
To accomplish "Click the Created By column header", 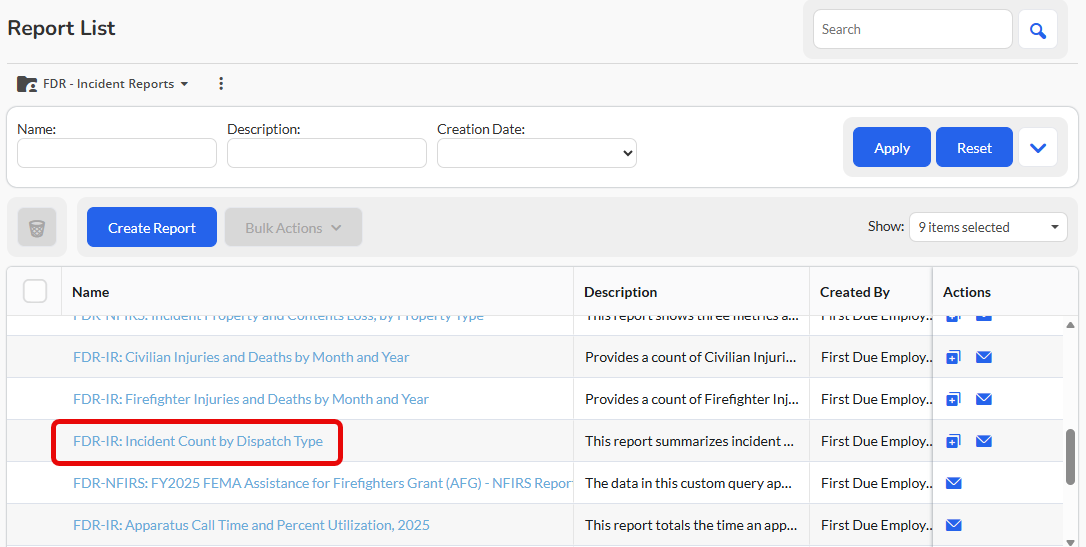I will pos(855,292).
